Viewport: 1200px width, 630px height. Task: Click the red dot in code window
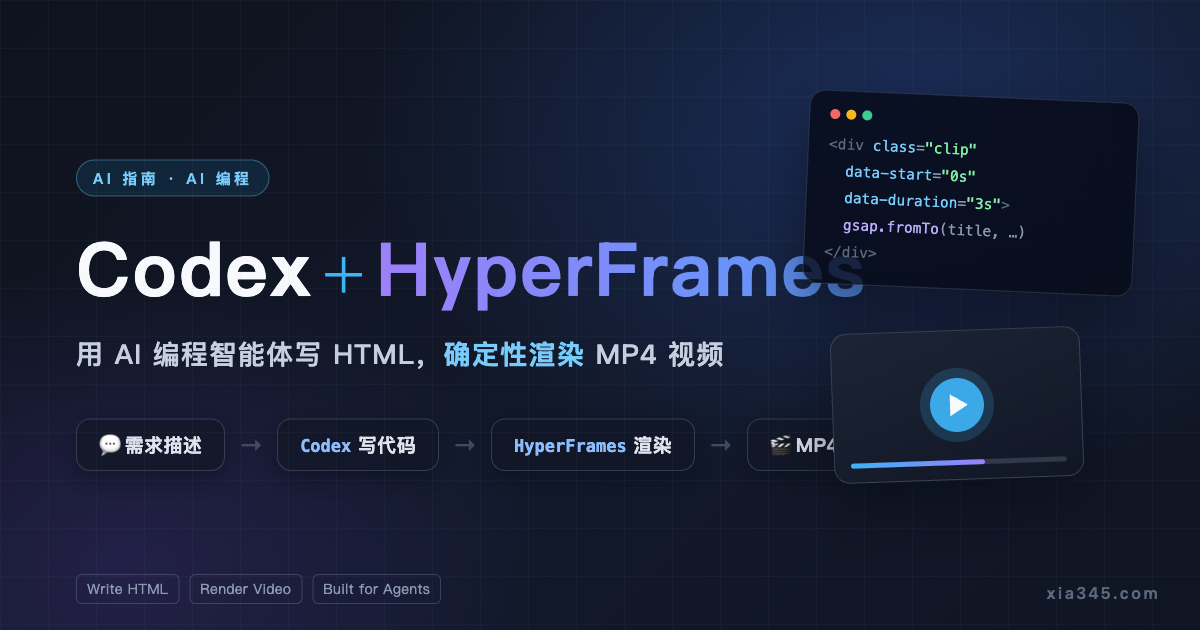click(835, 114)
